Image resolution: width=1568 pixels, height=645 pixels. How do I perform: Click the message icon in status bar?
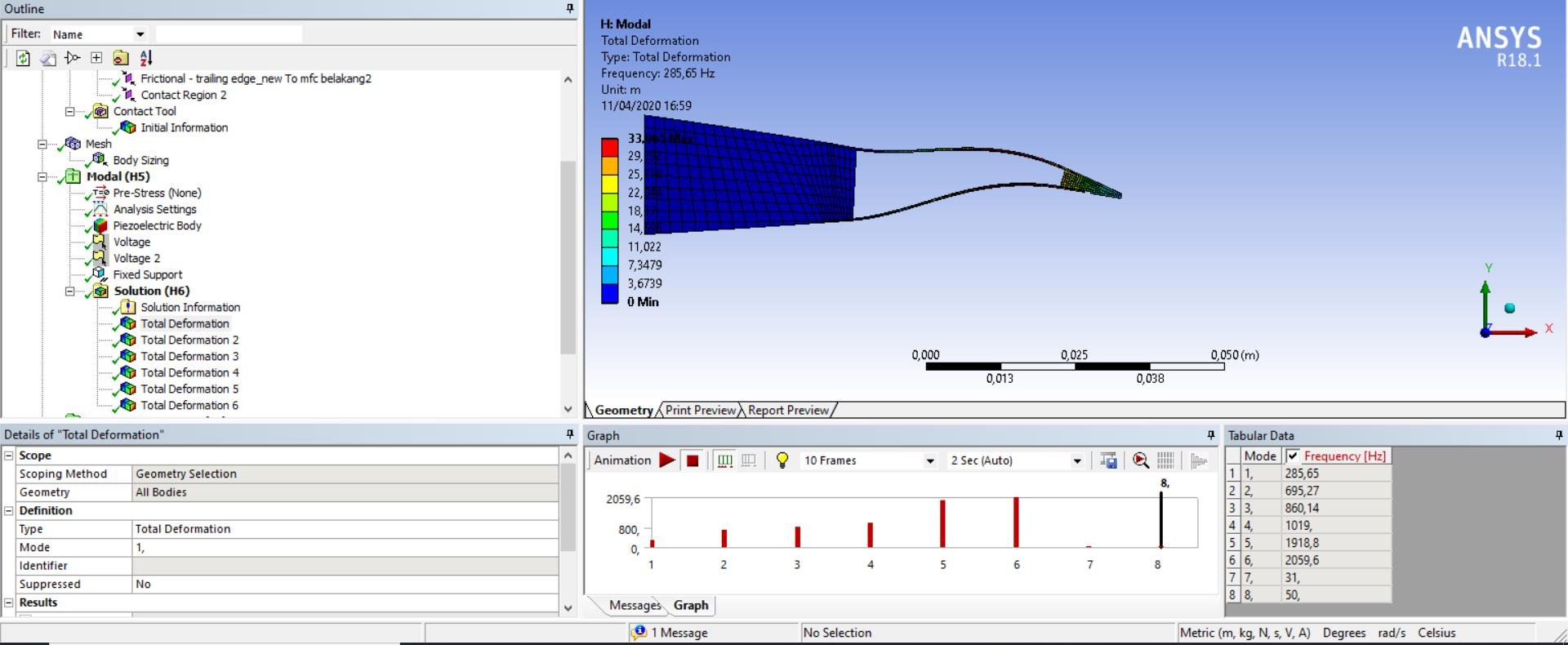pyautogui.click(x=639, y=632)
